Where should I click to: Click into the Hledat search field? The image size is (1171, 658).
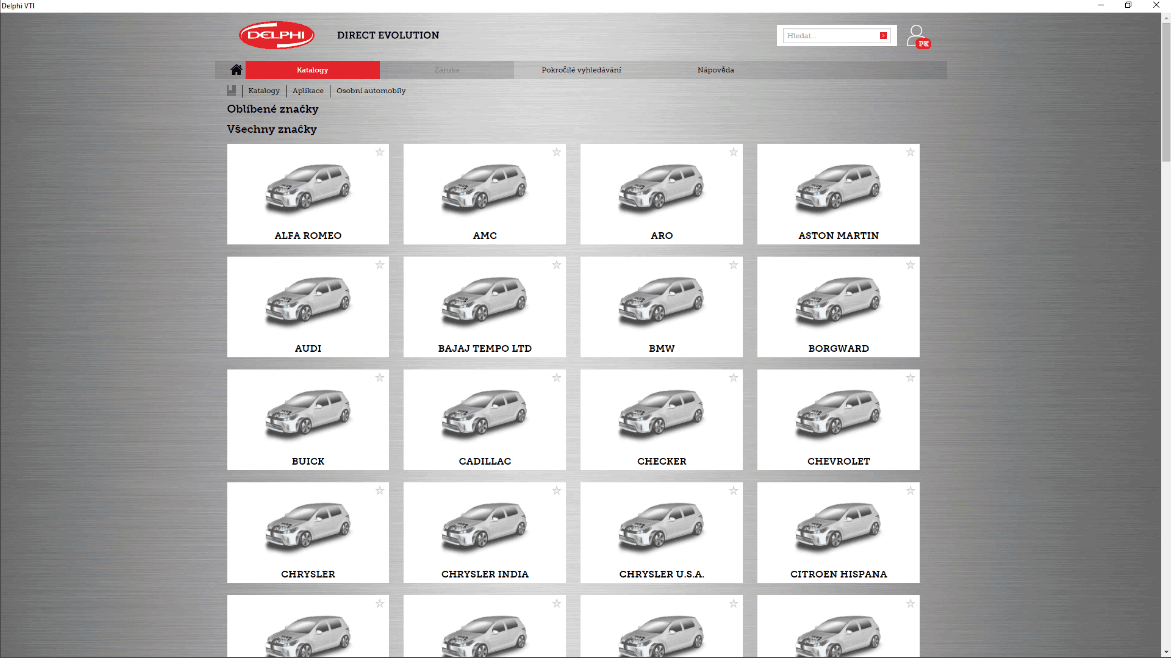830,36
